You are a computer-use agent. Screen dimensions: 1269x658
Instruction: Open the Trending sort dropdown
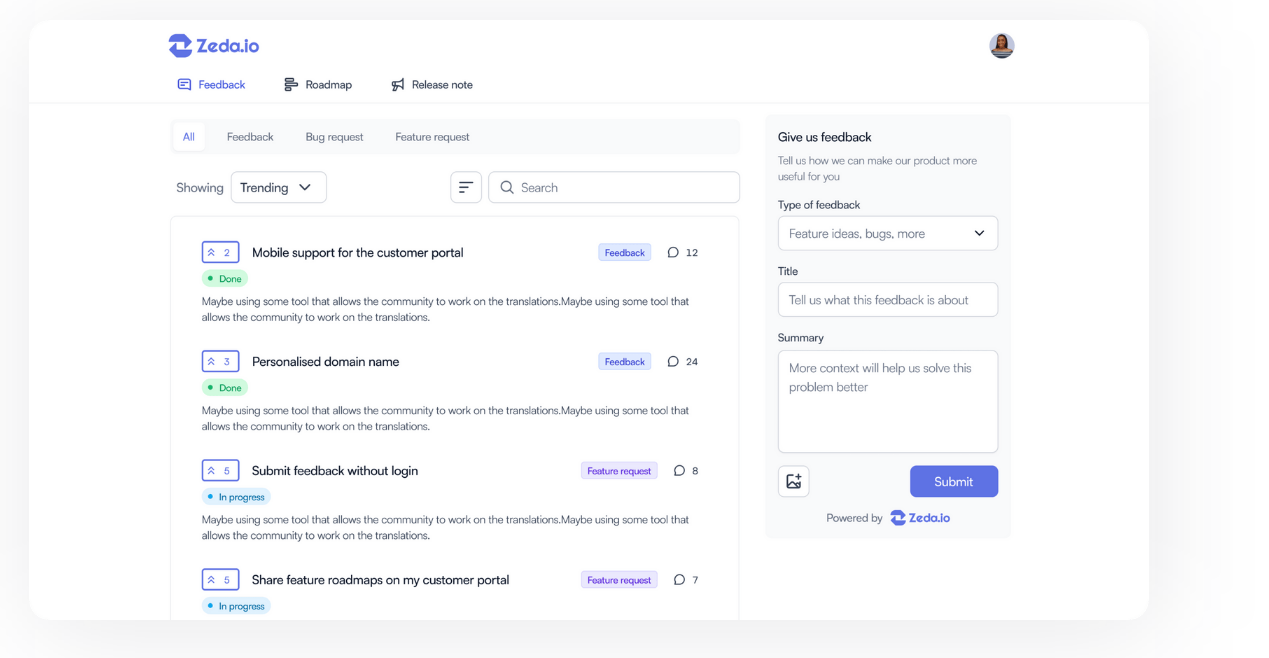tap(278, 187)
